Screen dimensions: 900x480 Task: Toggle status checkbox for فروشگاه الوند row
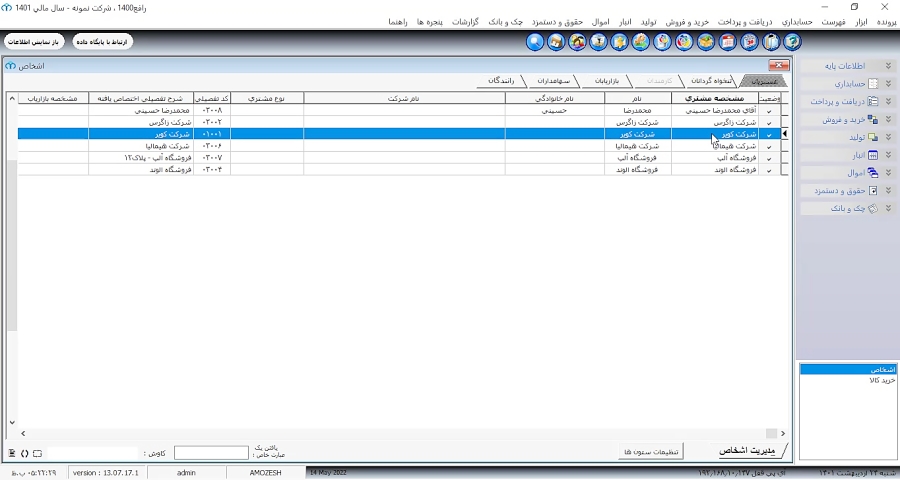coord(769,171)
